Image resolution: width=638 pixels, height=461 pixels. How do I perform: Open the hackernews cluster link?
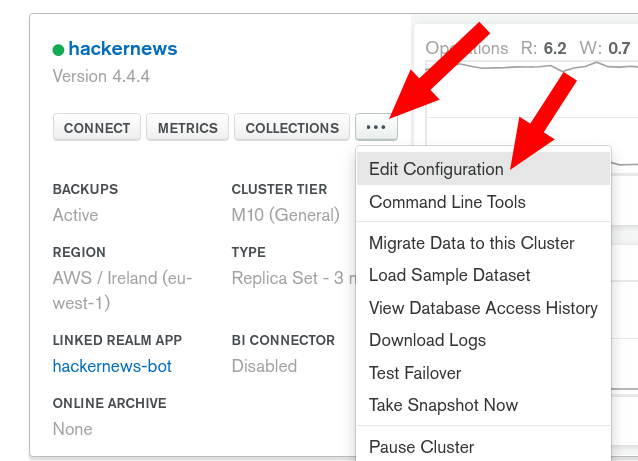[x=123, y=49]
